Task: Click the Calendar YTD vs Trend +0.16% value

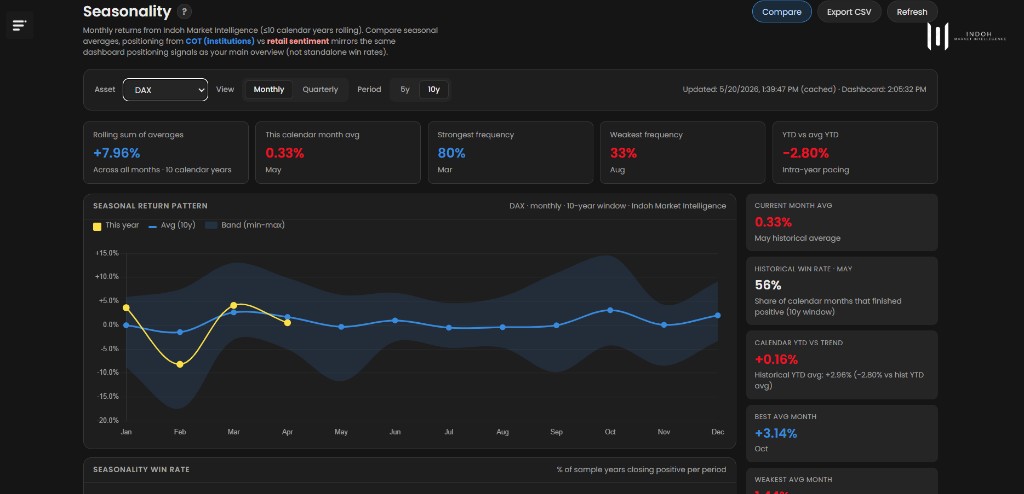Action: click(776, 359)
